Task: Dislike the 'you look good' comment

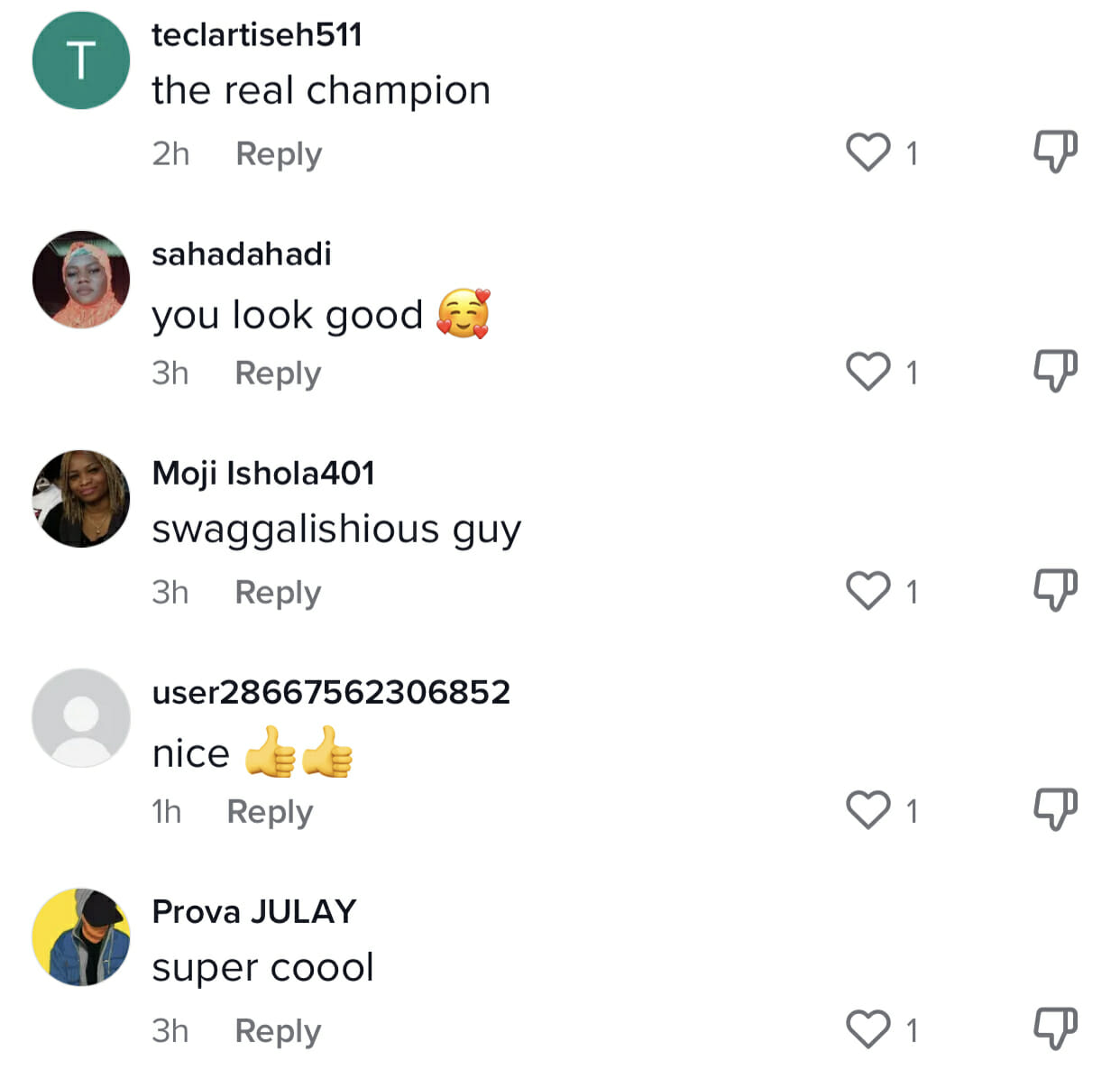Action: 1055,370
